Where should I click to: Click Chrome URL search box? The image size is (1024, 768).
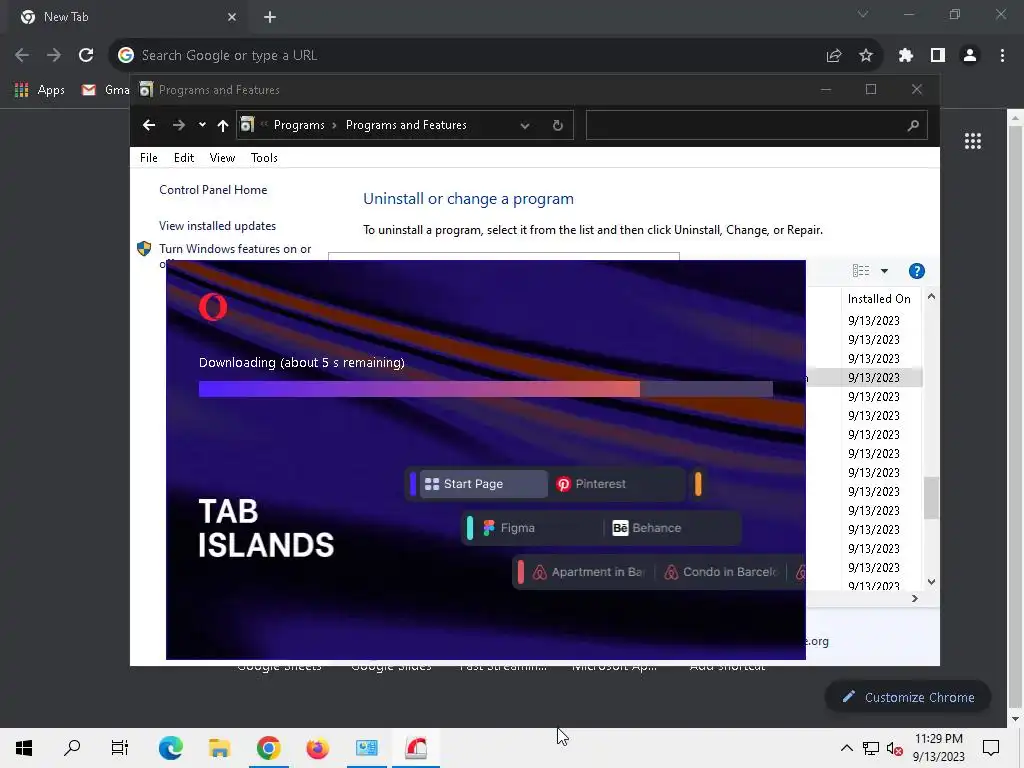[x=470, y=56]
